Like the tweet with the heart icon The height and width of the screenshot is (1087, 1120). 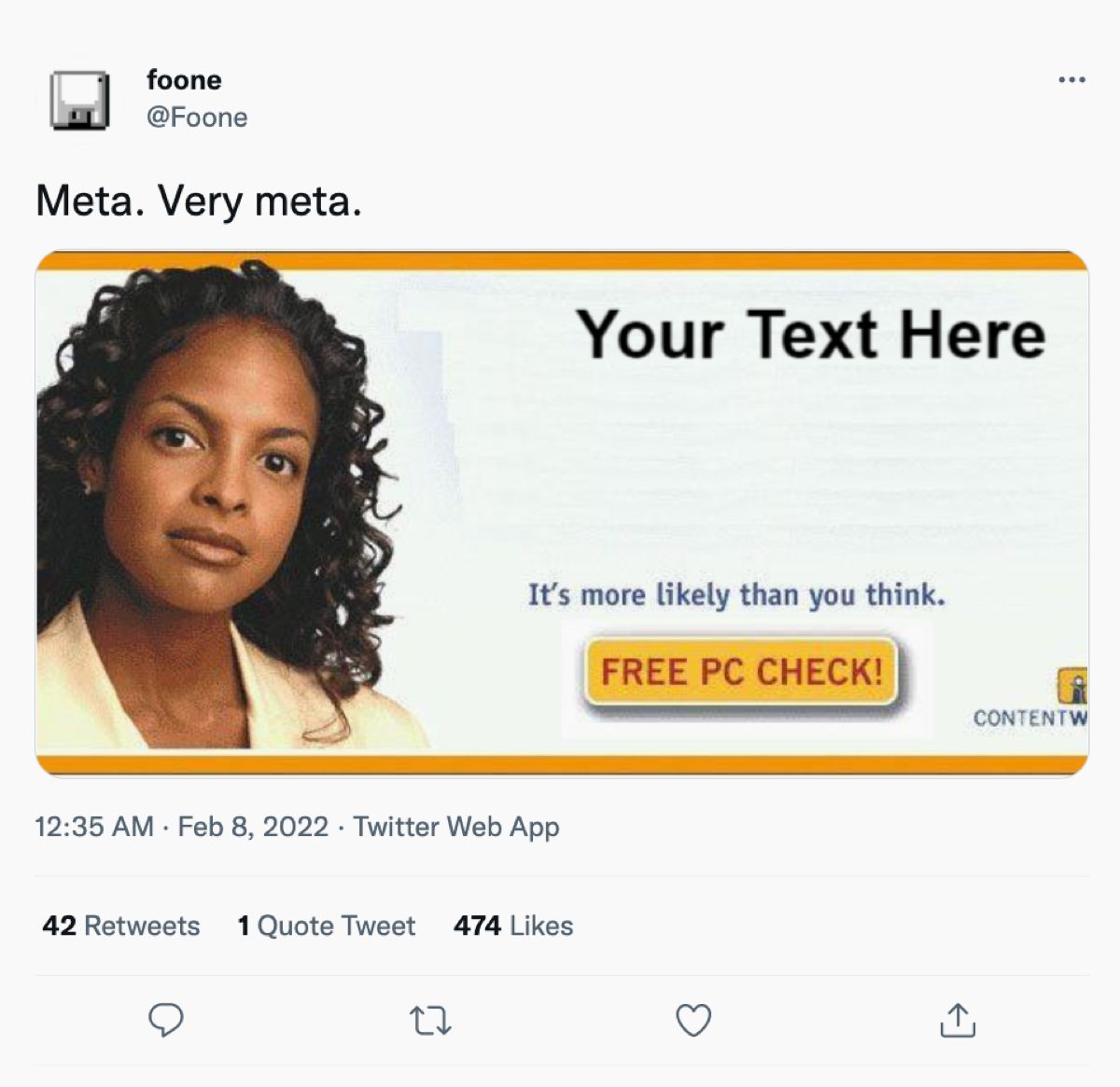pos(693,1021)
